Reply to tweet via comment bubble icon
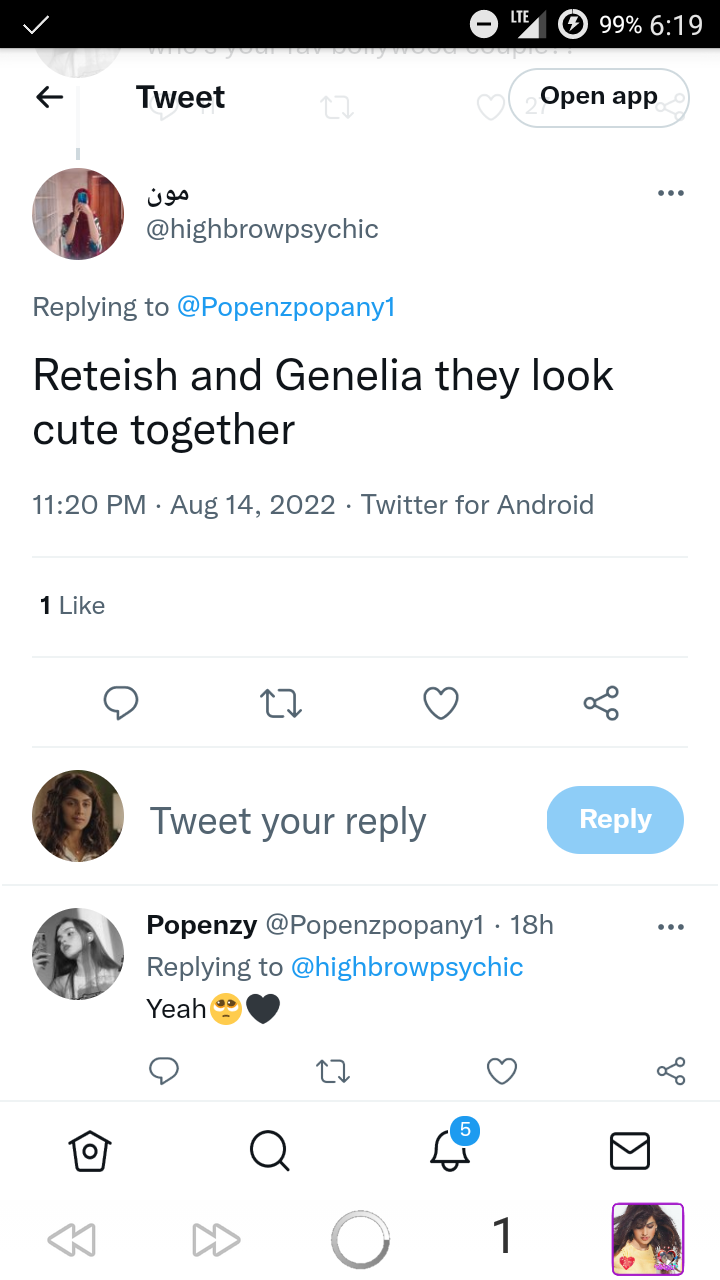This screenshot has height=1280, width=720. tap(121, 703)
